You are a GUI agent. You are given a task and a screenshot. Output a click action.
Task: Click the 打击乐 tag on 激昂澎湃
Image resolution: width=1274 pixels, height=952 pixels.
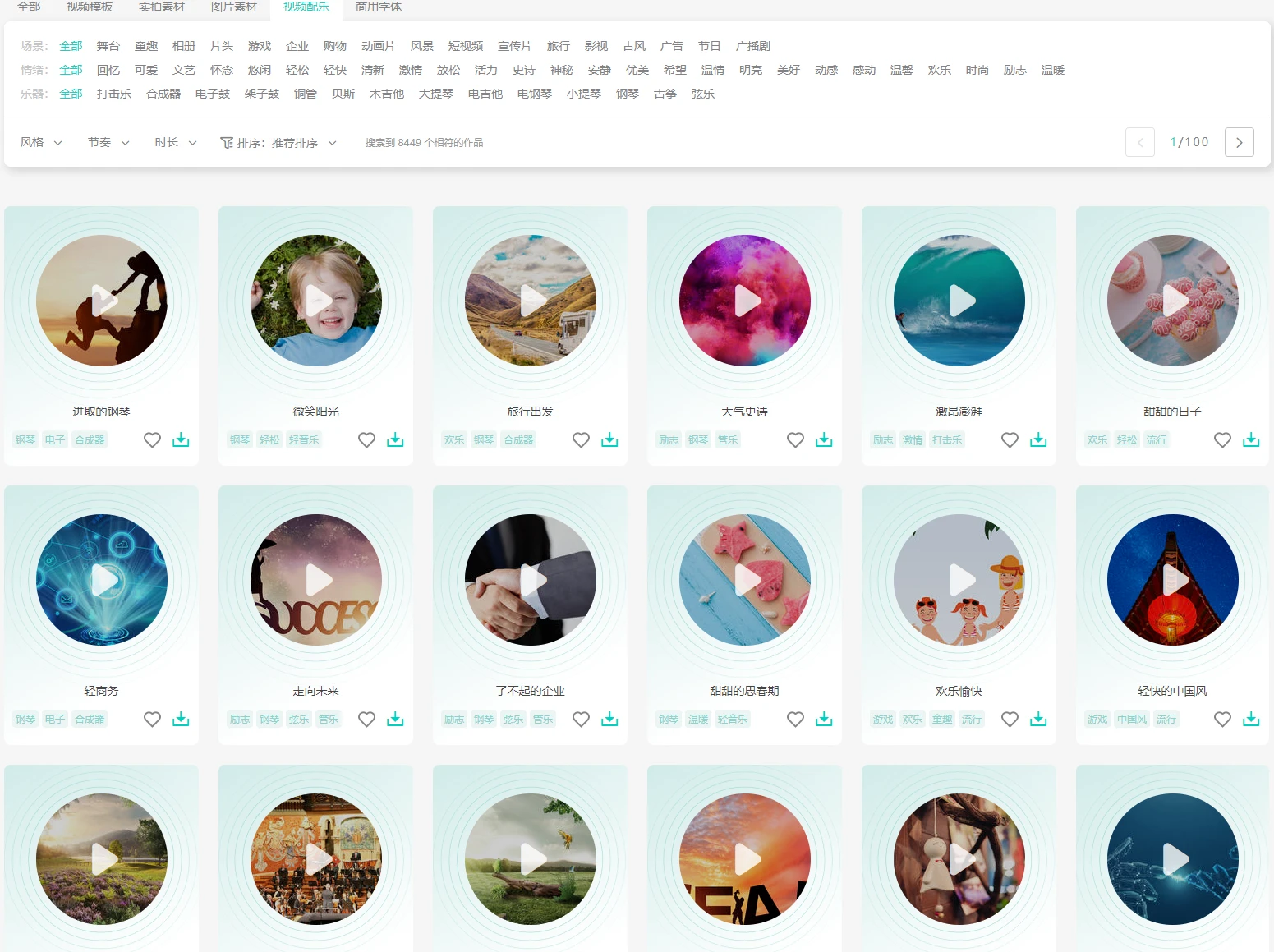click(x=947, y=440)
